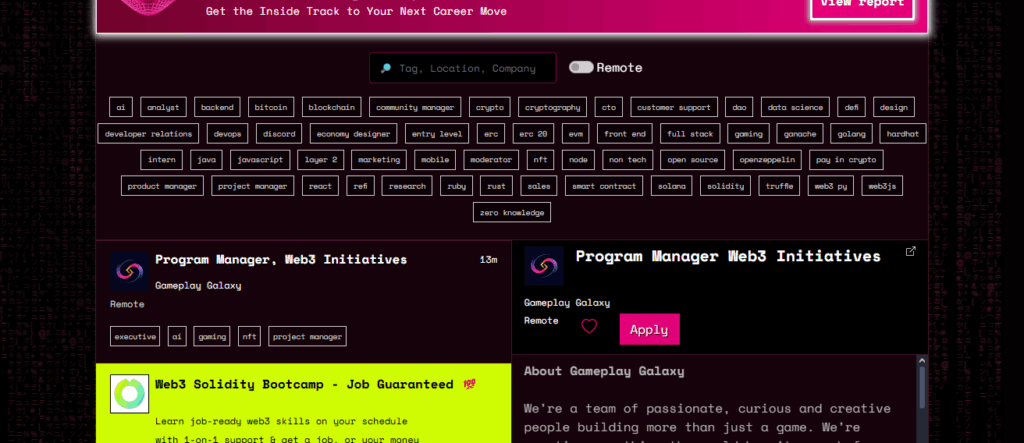Click the executive tag on job listing
Image resolution: width=1024 pixels, height=443 pixels.
pyautogui.click(x=135, y=337)
